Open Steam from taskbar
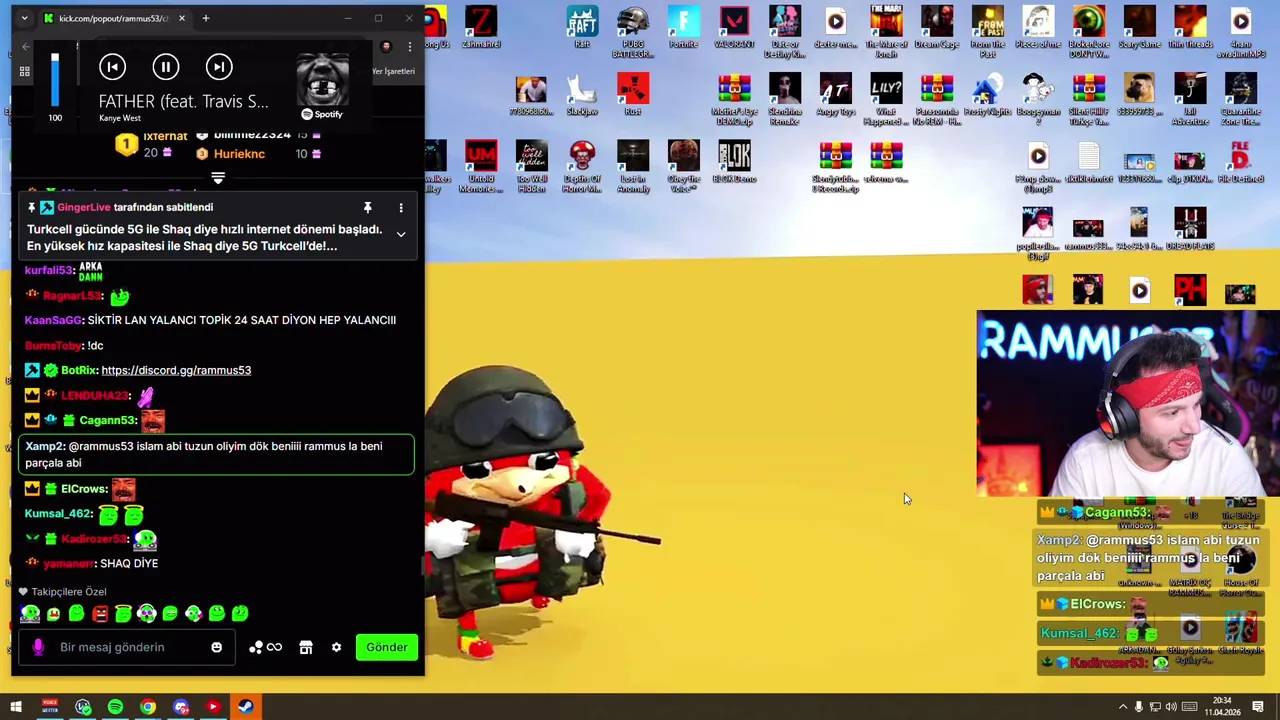1280x720 pixels. pyautogui.click(x=245, y=707)
